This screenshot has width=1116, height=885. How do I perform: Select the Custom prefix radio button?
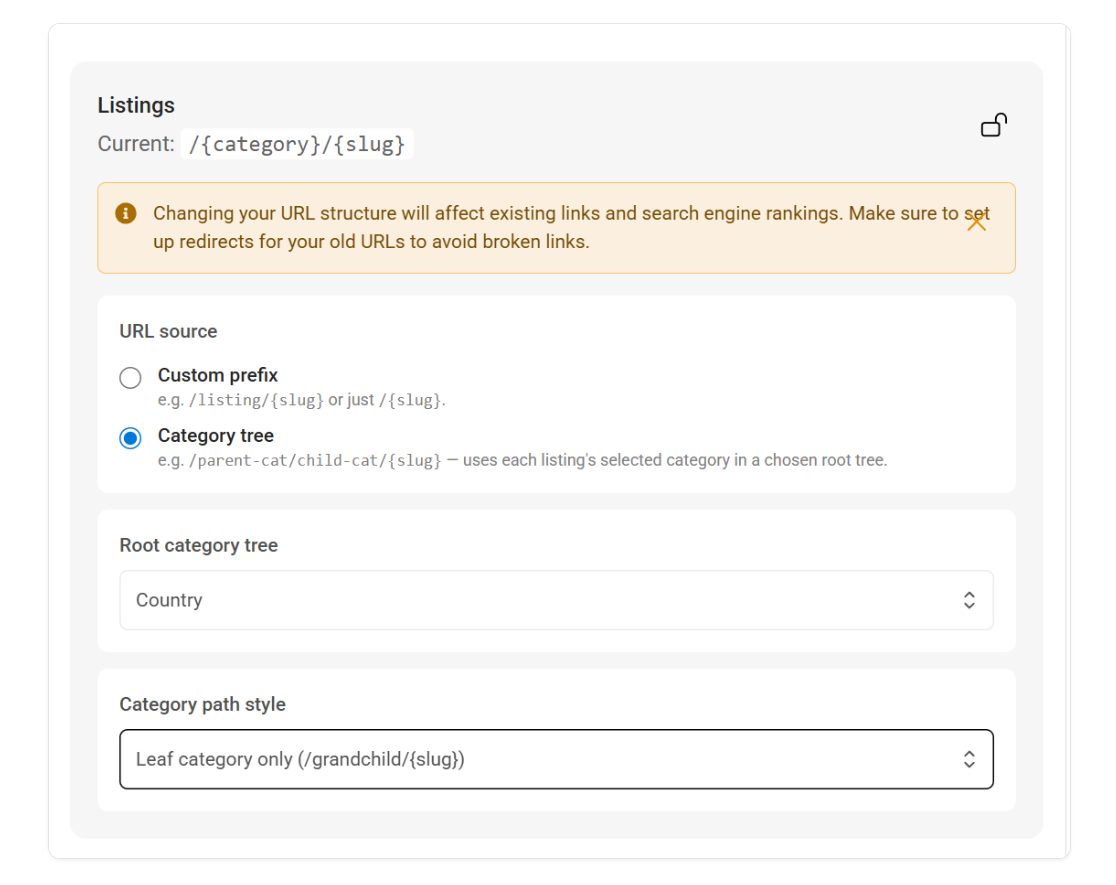pos(130,377)
